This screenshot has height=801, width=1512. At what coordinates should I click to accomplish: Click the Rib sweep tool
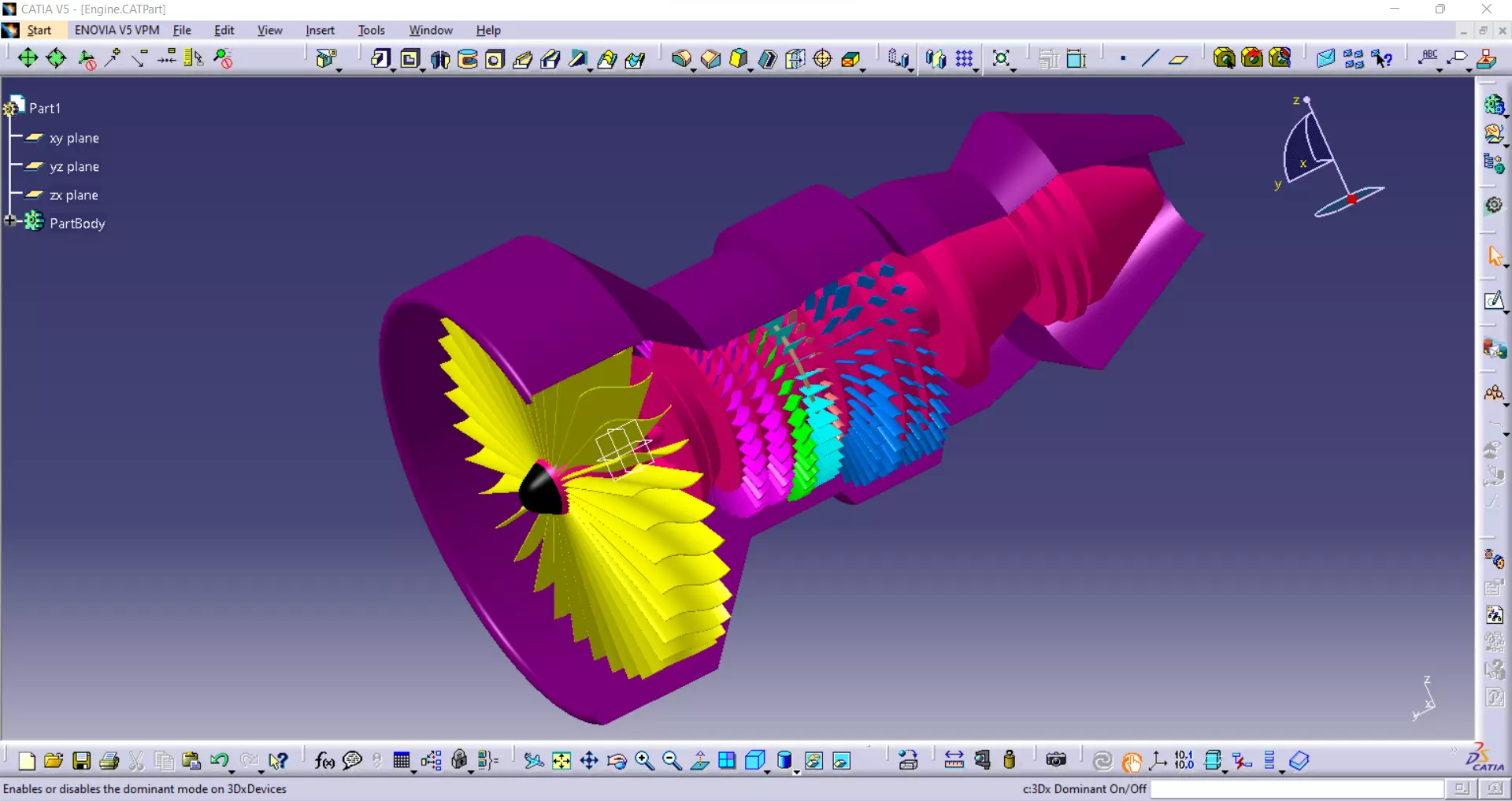(x=522, y=59)
